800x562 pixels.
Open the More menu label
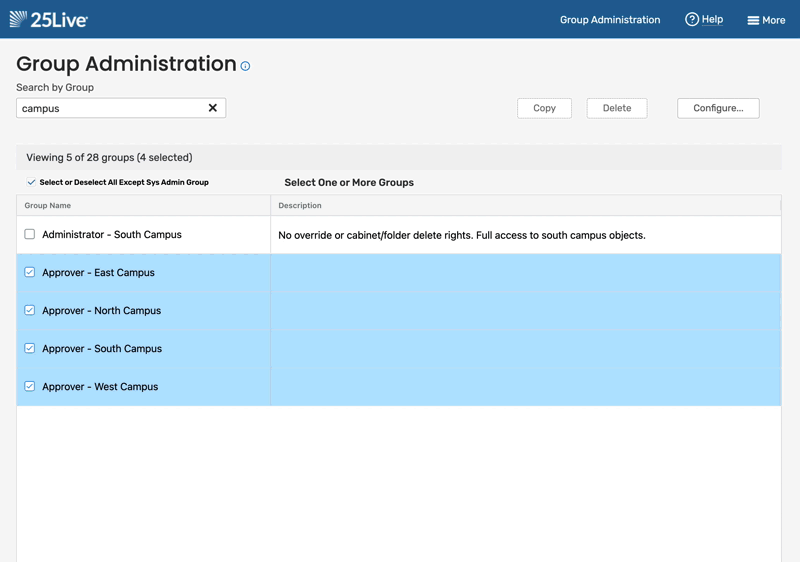tap(773, 20)
